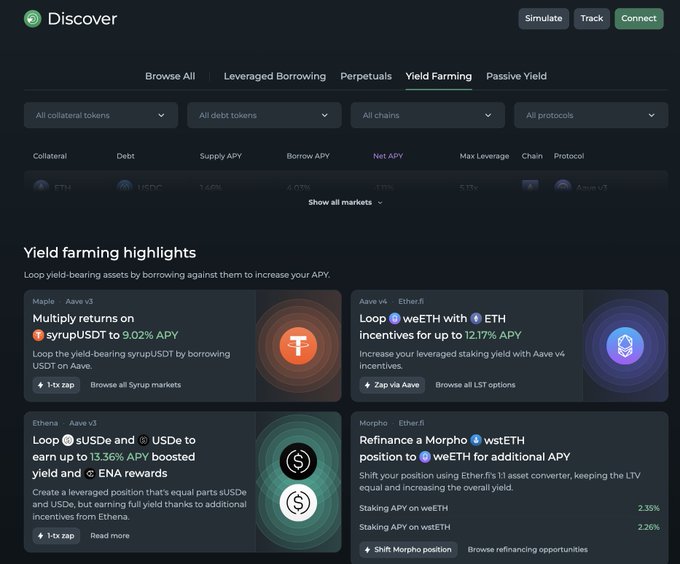Switch to Passive Yield tab
The image size is (680, 564).
click(x=516, y=76)
